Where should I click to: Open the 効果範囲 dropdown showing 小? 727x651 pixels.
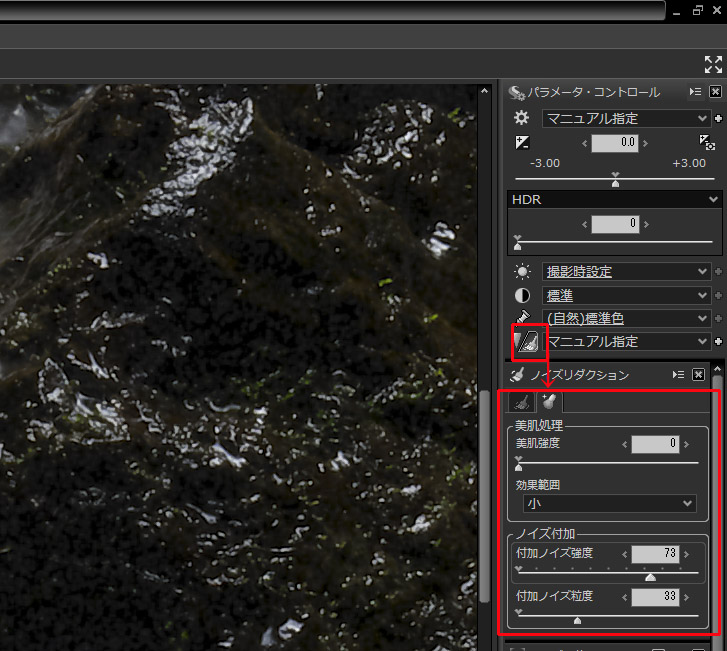pyautogui.click(x=609, y=504)
